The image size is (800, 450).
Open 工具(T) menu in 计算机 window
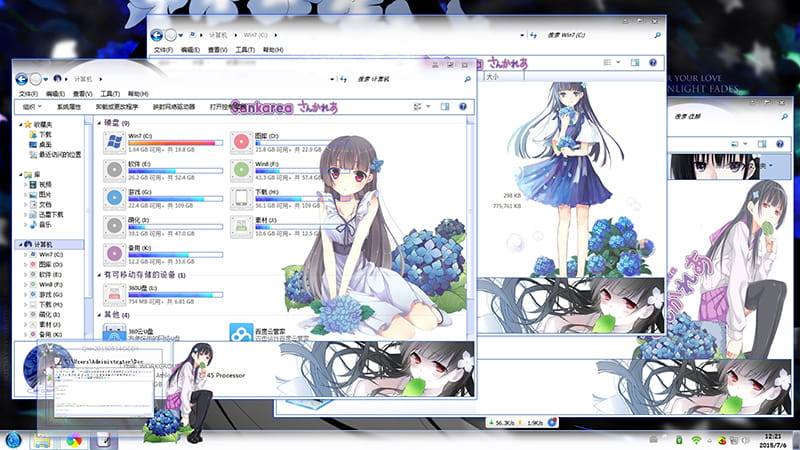coord(110,94)
